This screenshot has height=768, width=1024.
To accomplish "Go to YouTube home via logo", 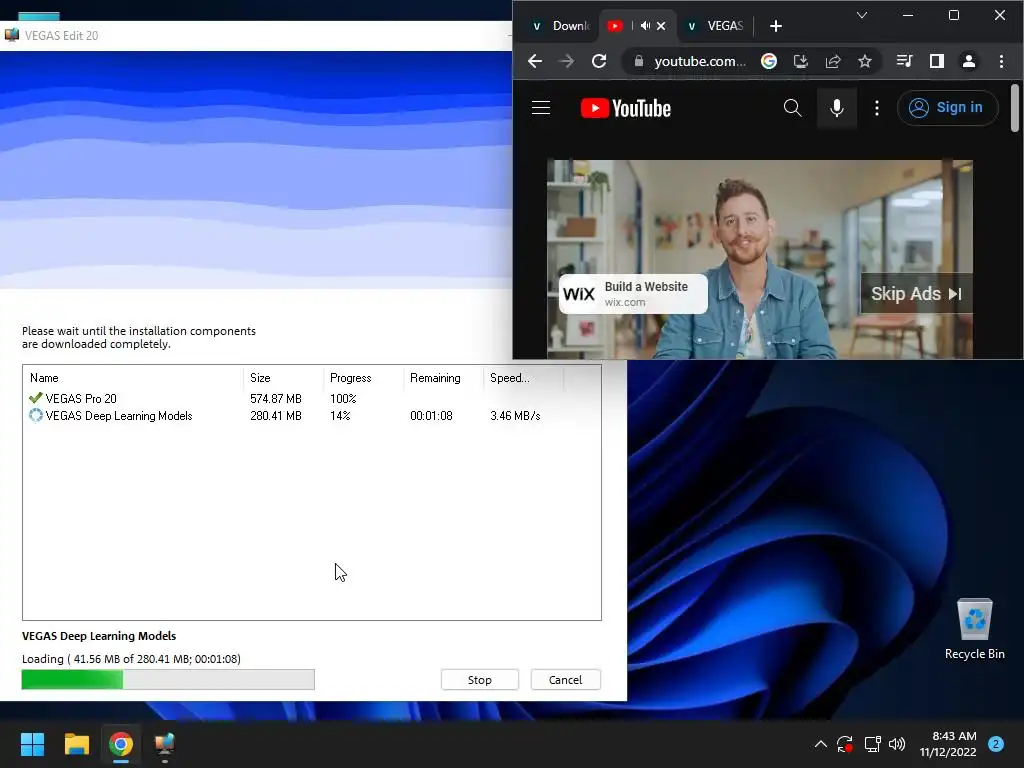I will [626, 108].
